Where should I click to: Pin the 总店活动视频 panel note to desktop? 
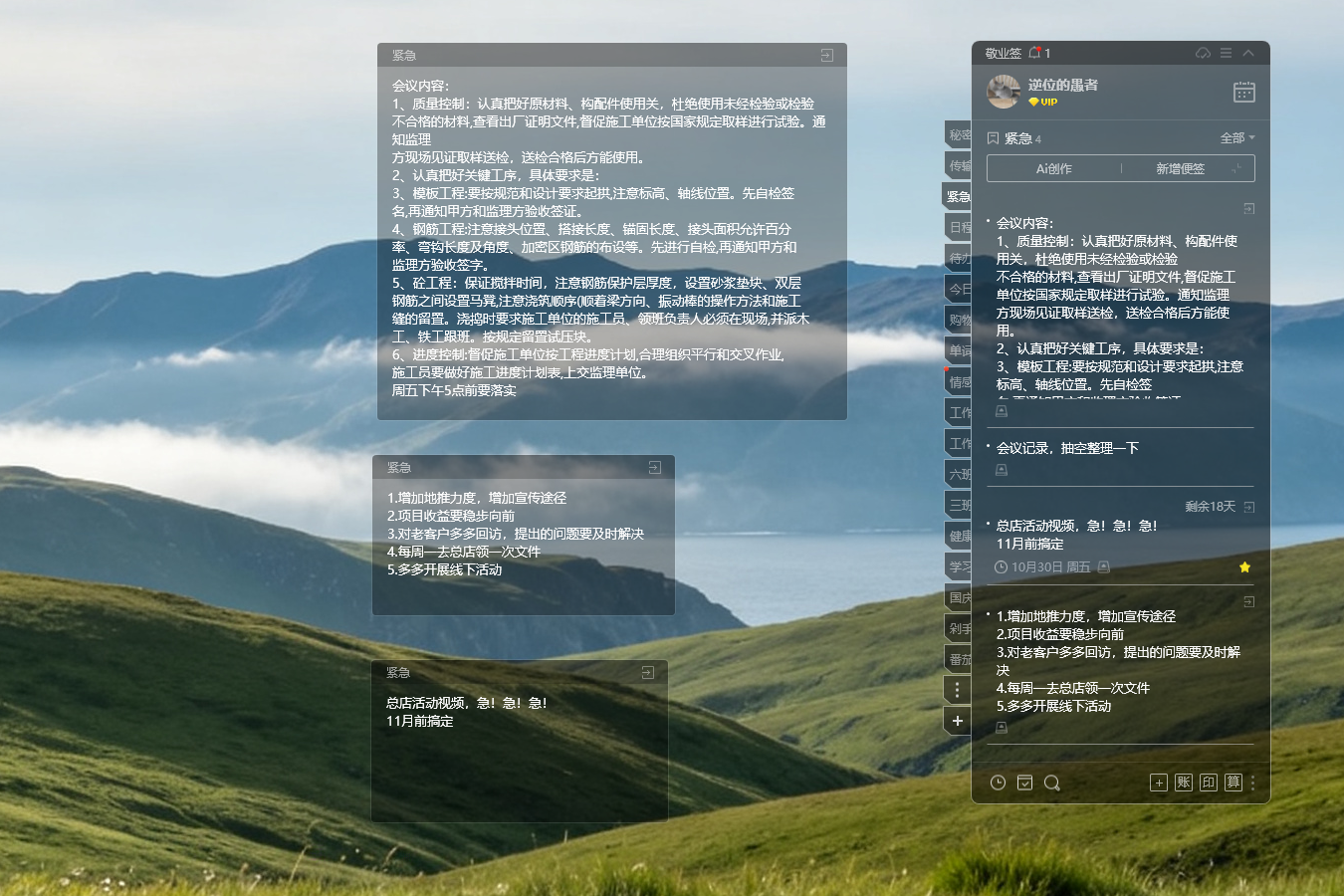click(1248, 507)
